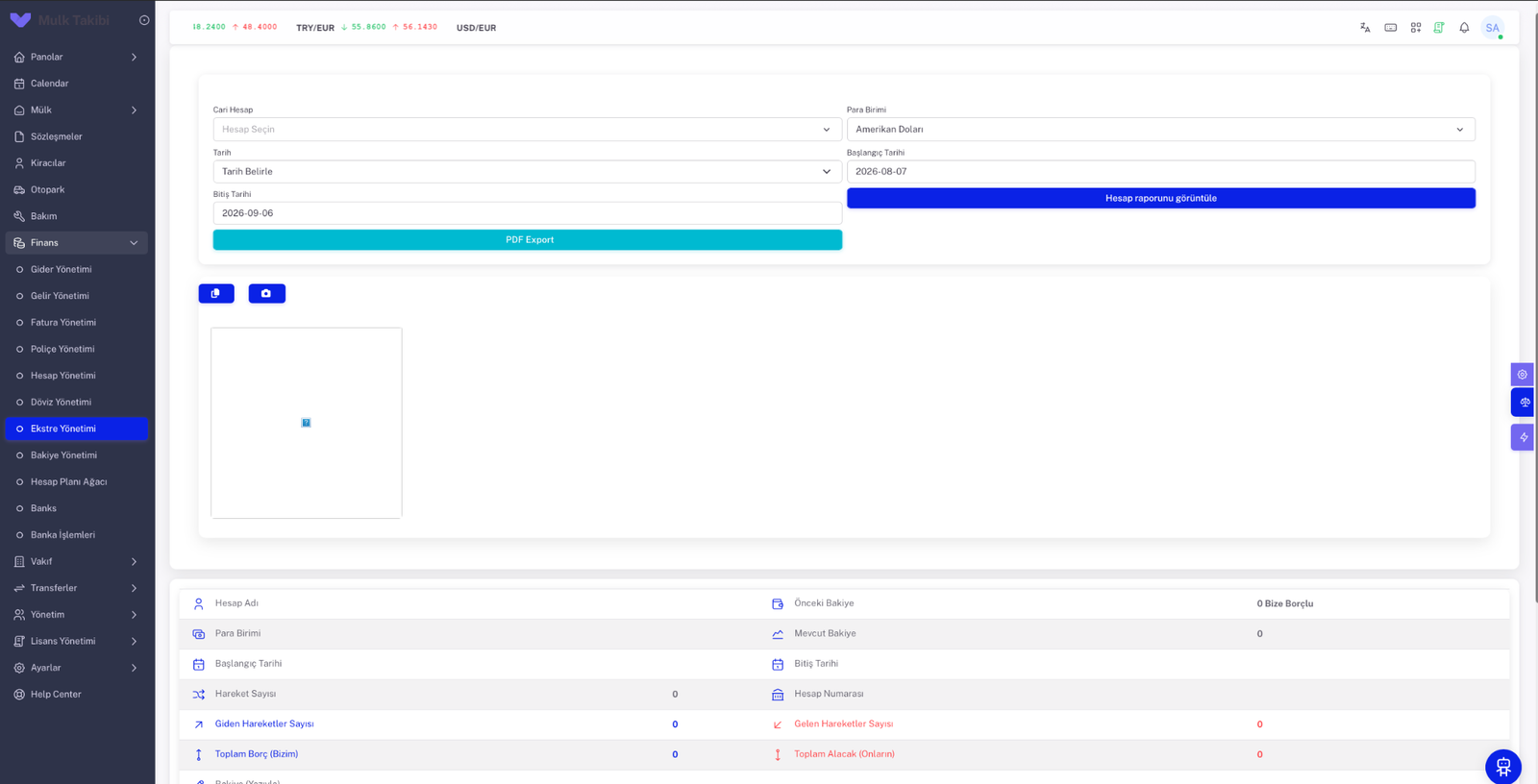Open the settings gear on right edge
This screenshot has width=1538, height=784.
(1523, 374)
